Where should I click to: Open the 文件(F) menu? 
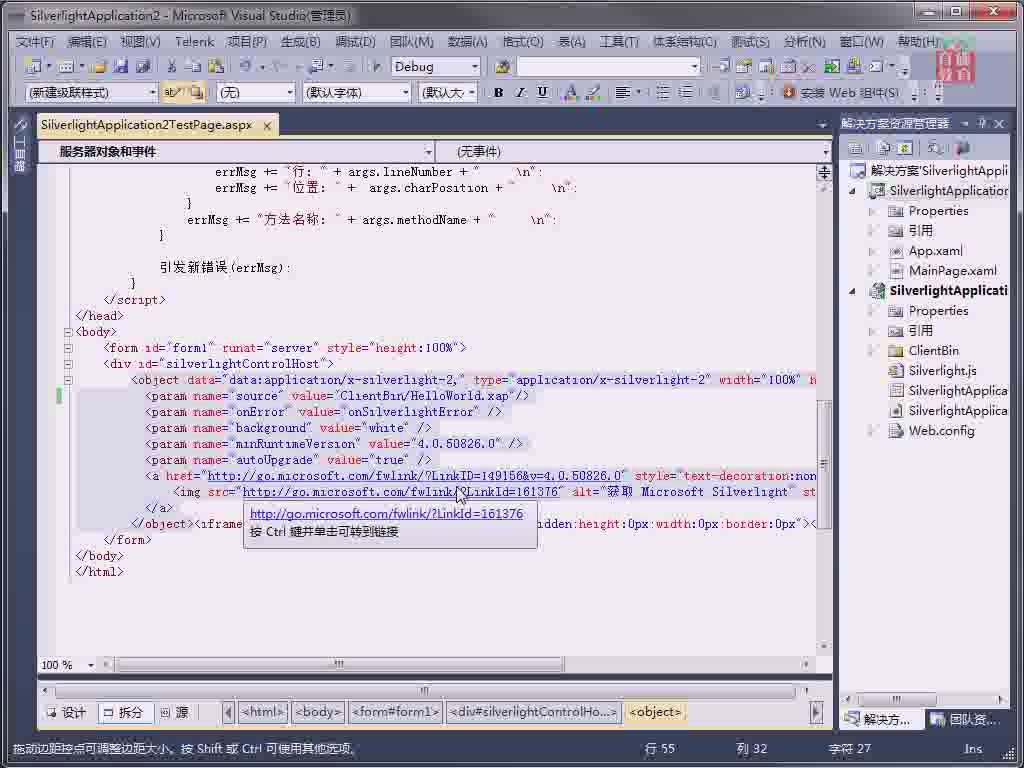pyautogui.click(x=35, y=42)
